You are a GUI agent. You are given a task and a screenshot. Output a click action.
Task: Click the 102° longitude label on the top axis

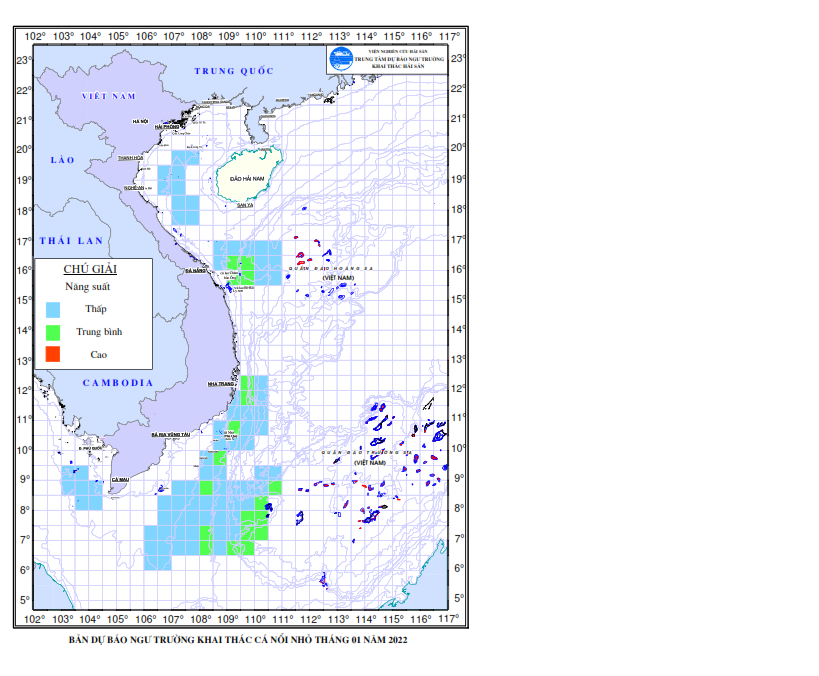coord(35,37)
